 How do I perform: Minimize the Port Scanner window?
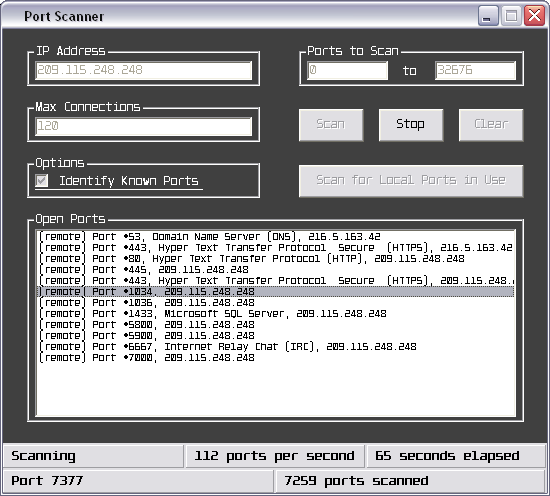pyautogui.click(x=488, y=16)
